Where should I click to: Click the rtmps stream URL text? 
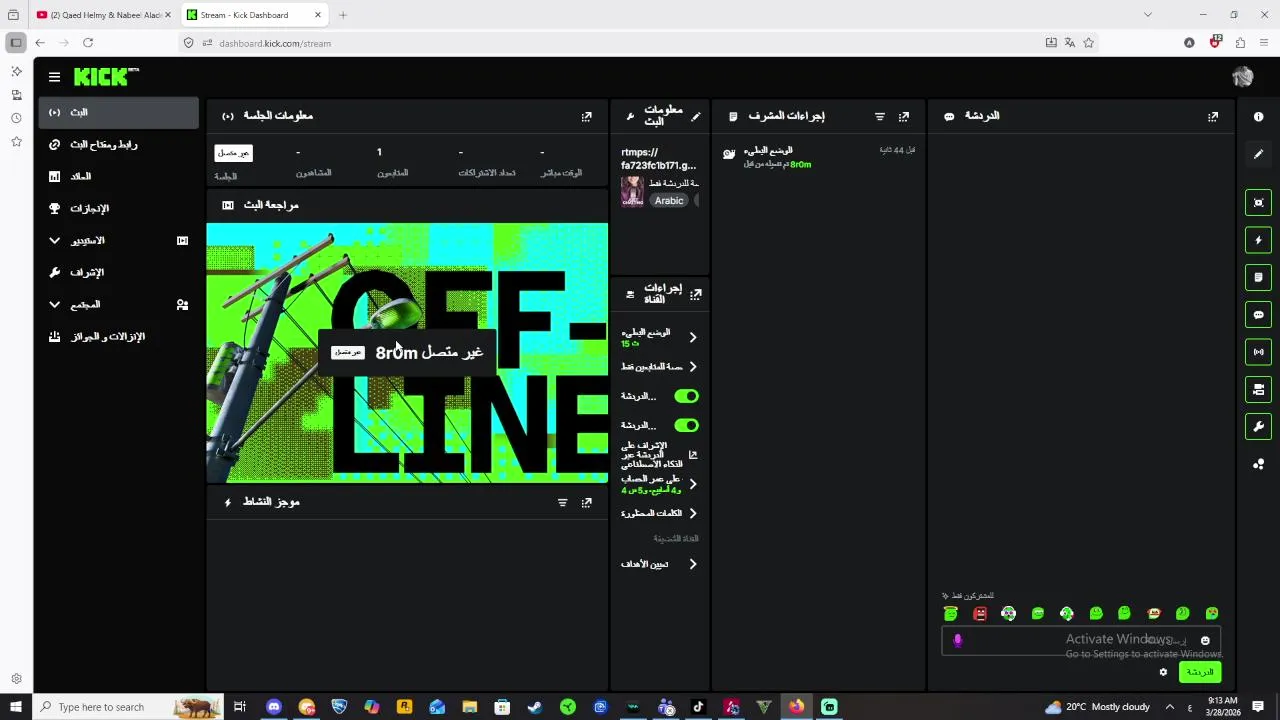pyautogui.click(x=658, y=159)
